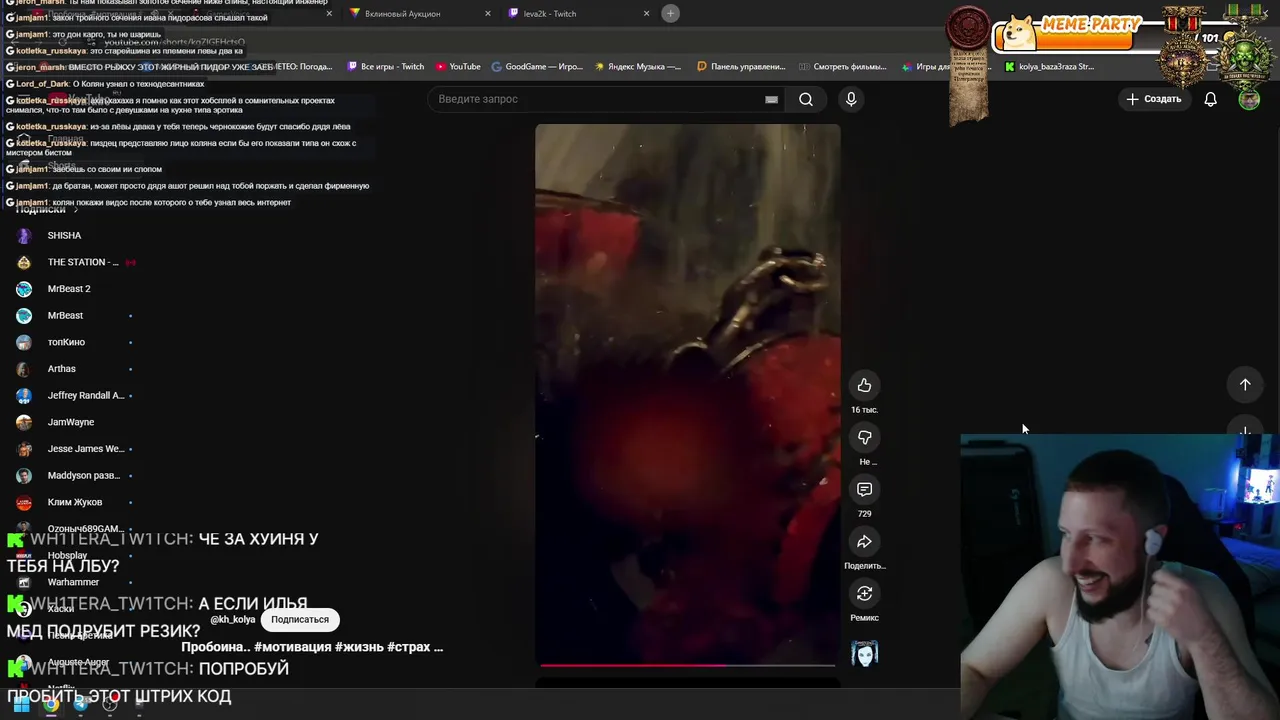This screenshot has width=1280, height=720.
Task: Close the Ieva2k - Twitch tab
Action: [x=646, y=14]
